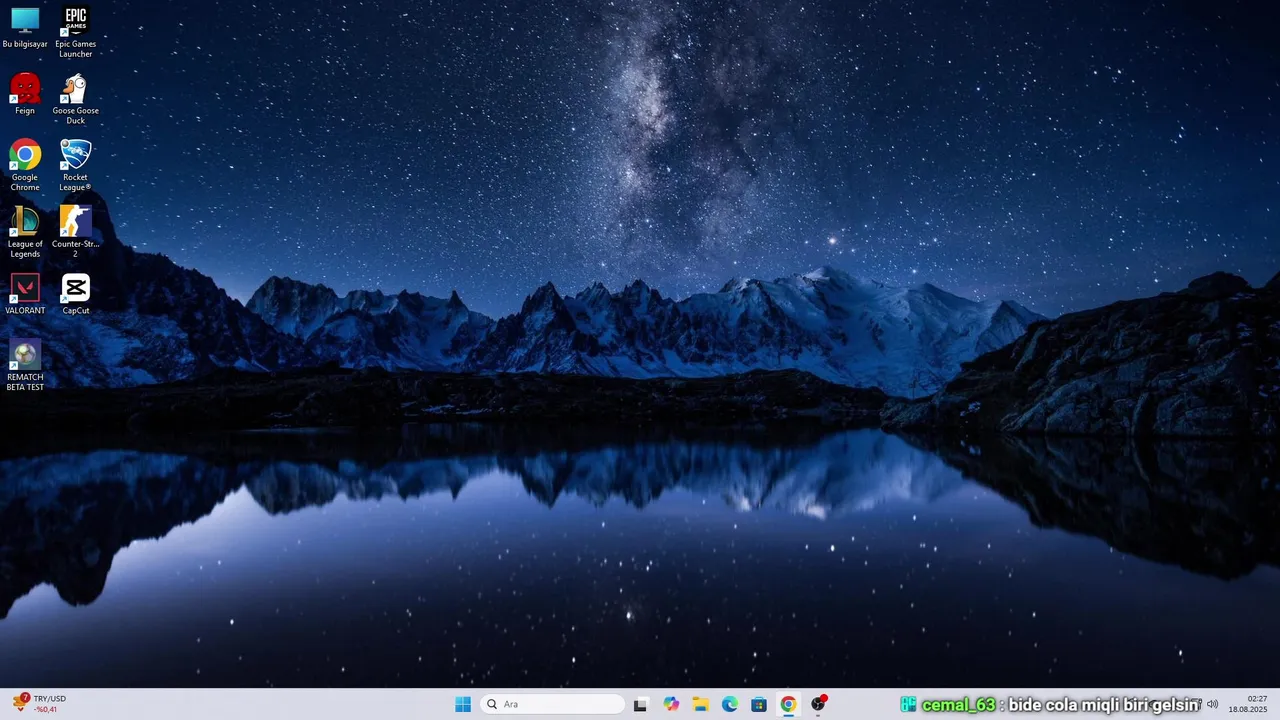Select the Epic Games Launcher shortcut
Screen dimensions: 1280x720
(x=75, y=32)
